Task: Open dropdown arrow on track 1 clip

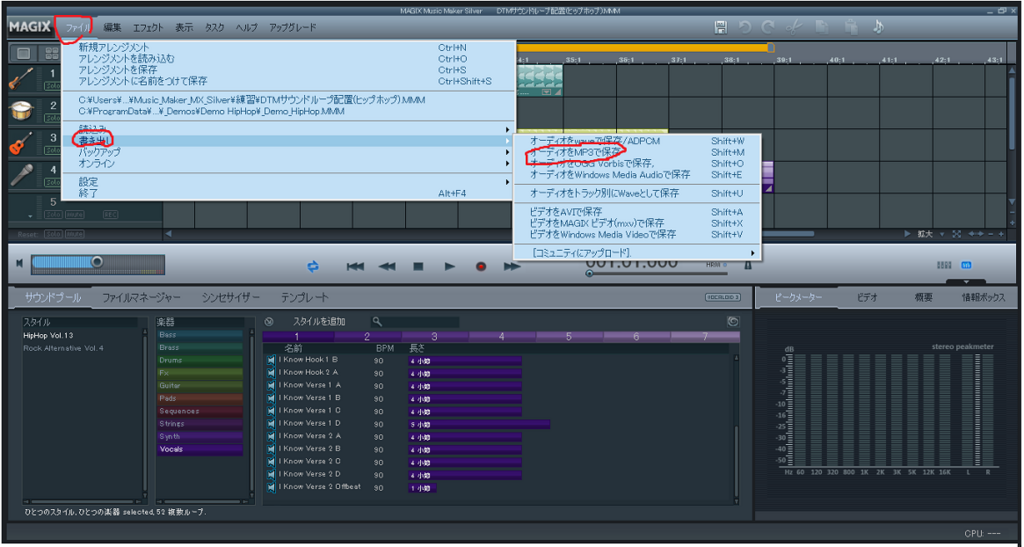Action: coord(547,92)
